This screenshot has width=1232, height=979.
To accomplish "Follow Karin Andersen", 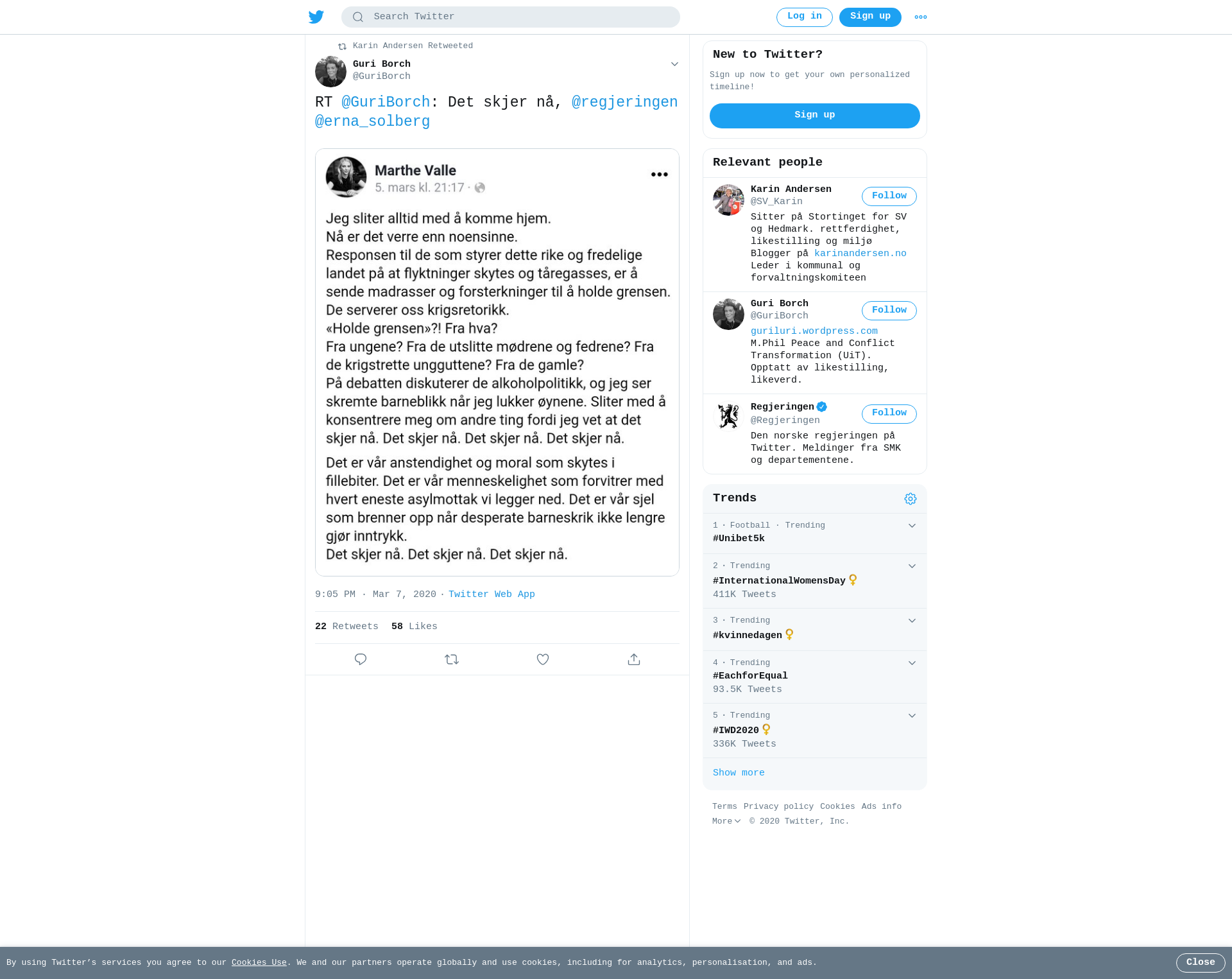I will click(889, 196).
